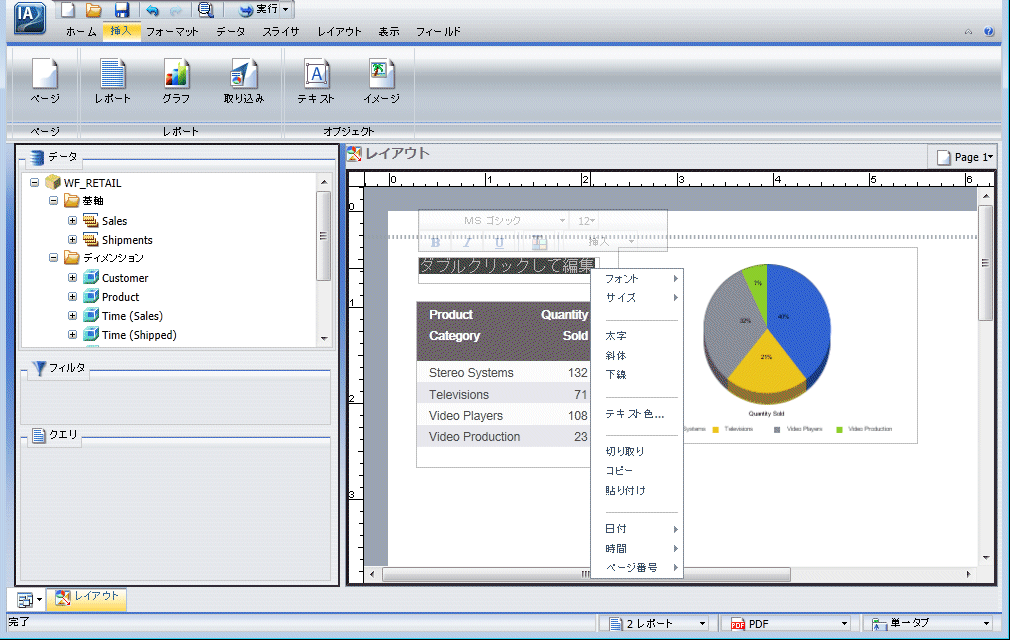Open the フォント submenu in context menu
The height and width of the screenshot is (640, 1010).
637,279
